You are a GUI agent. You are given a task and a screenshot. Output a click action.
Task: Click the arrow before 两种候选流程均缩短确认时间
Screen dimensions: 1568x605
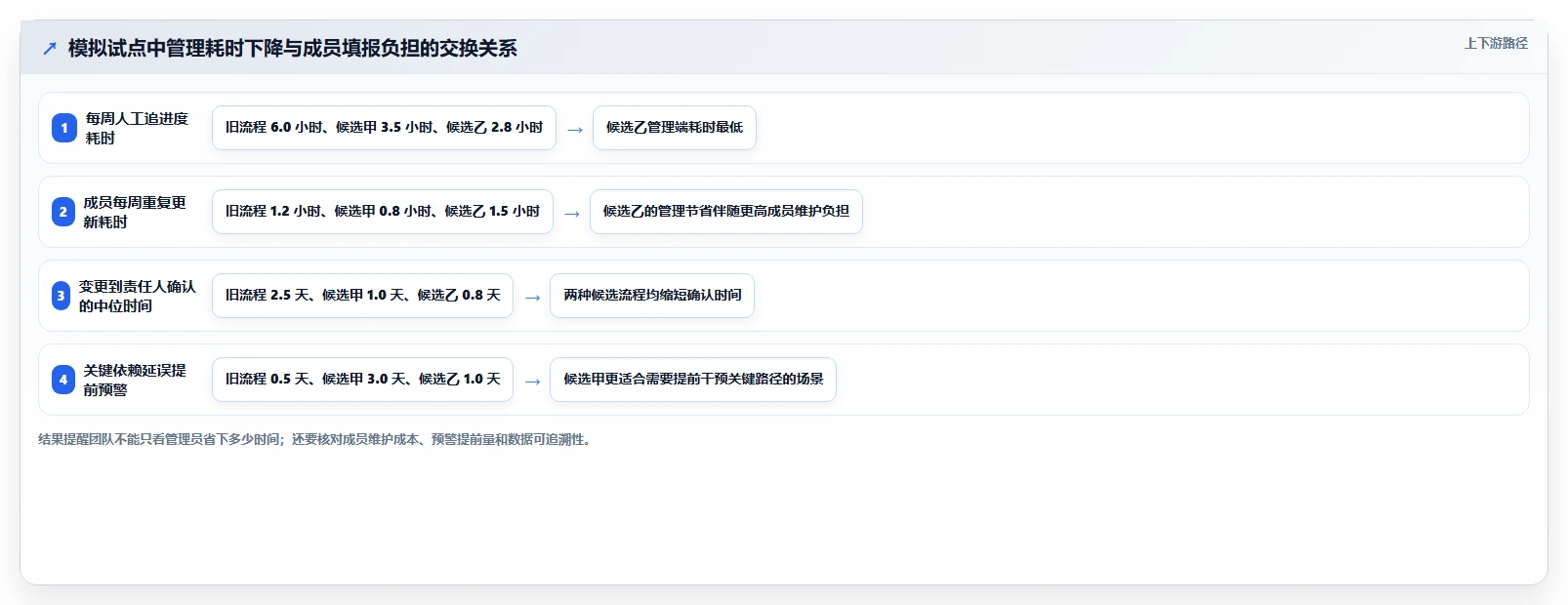pyautogui.click(x=532, y=298)
